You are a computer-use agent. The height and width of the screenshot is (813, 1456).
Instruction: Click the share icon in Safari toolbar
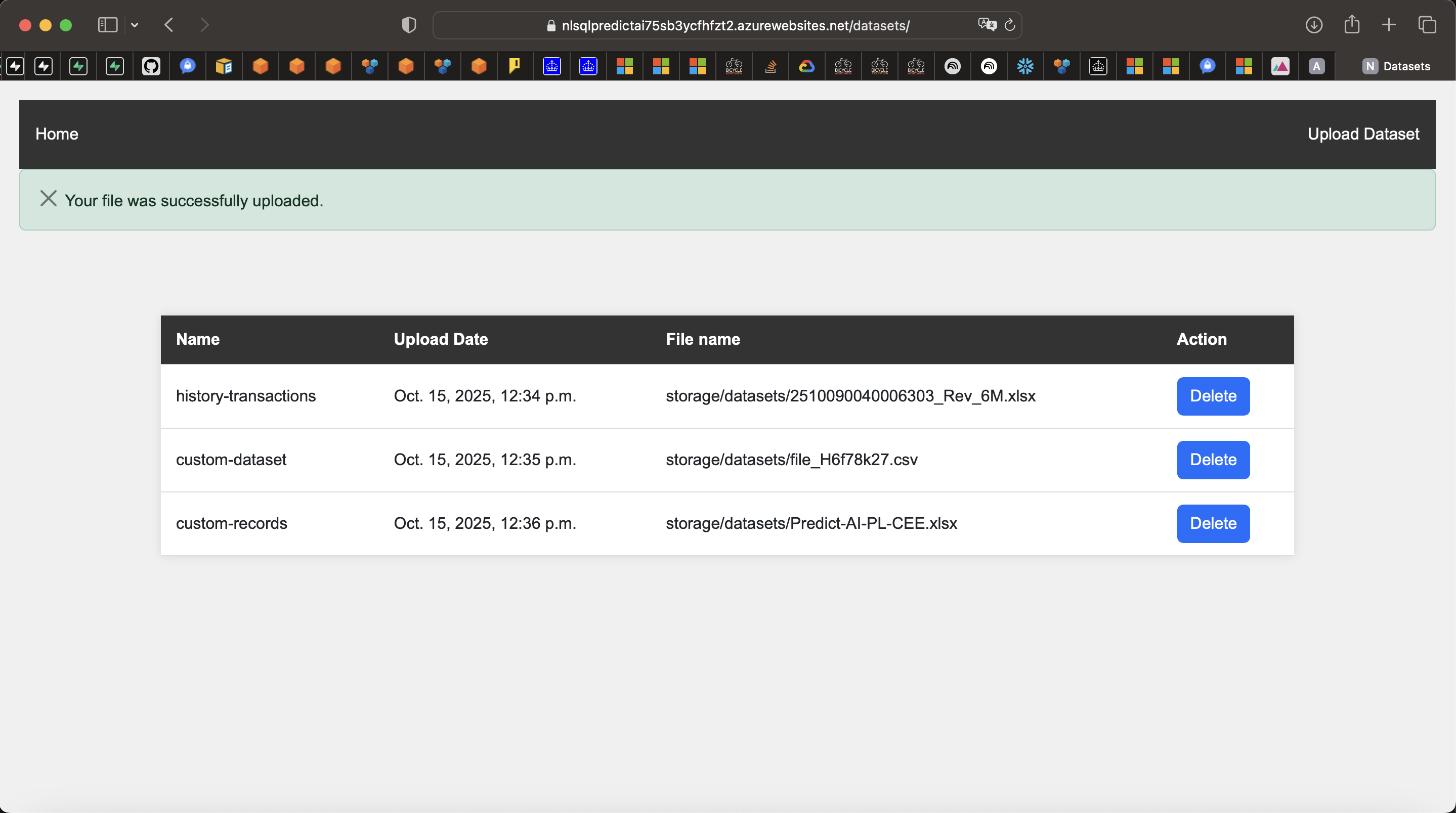(x=1351, y=25)
